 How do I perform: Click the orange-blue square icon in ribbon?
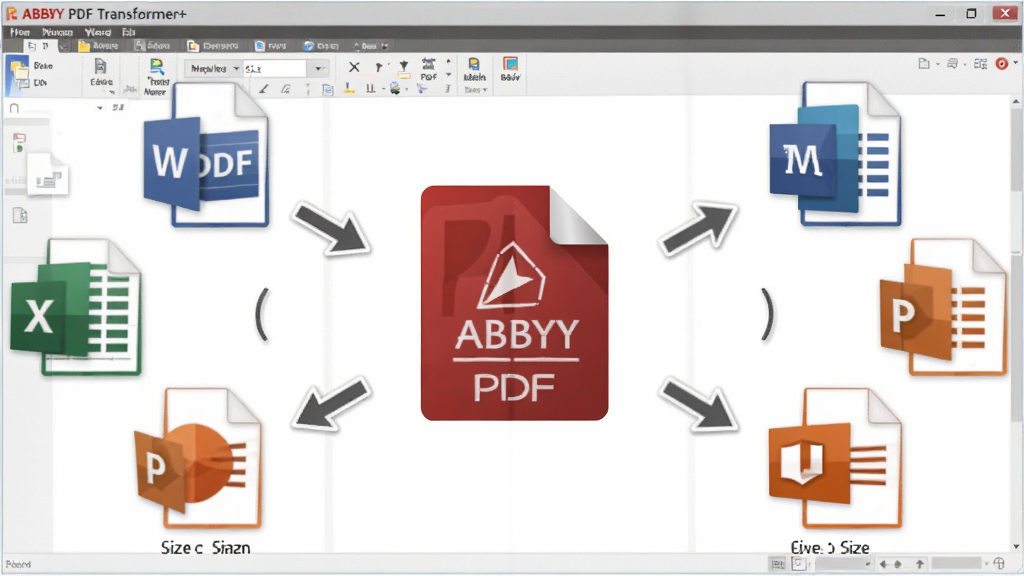tap(510, 64)
